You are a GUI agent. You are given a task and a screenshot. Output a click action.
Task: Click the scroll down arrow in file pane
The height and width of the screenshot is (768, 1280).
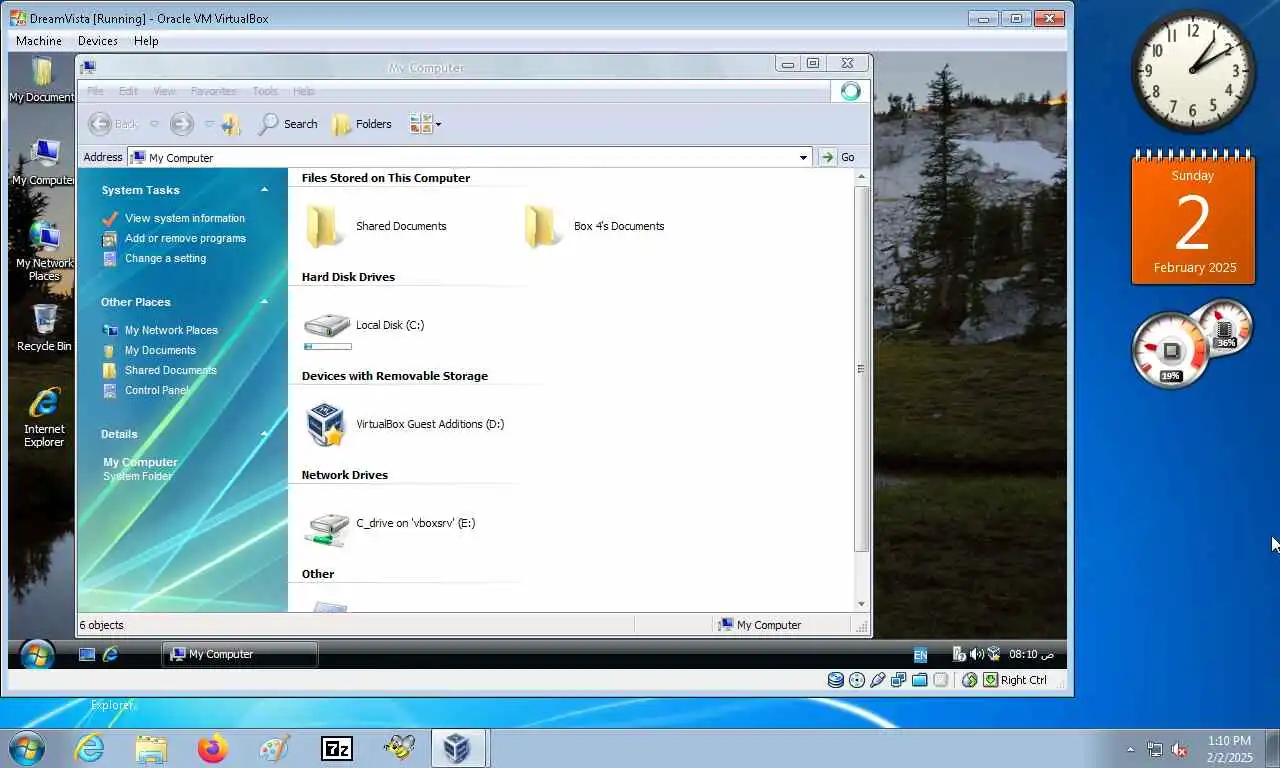point(861,604)
